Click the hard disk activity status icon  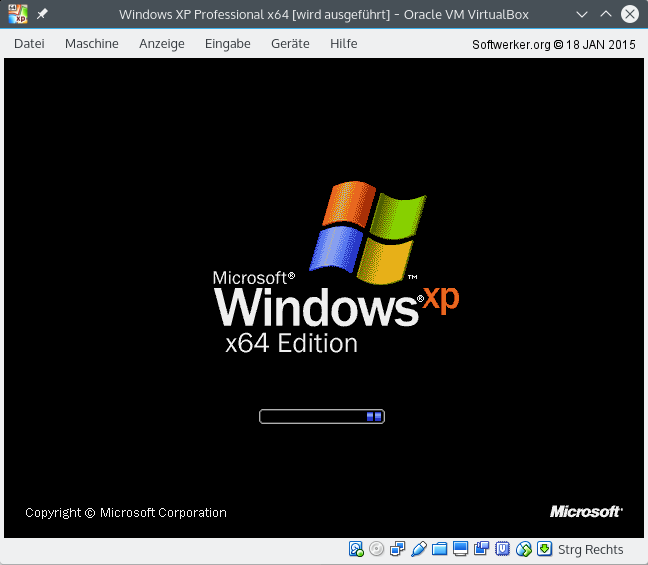pos(356,549)
